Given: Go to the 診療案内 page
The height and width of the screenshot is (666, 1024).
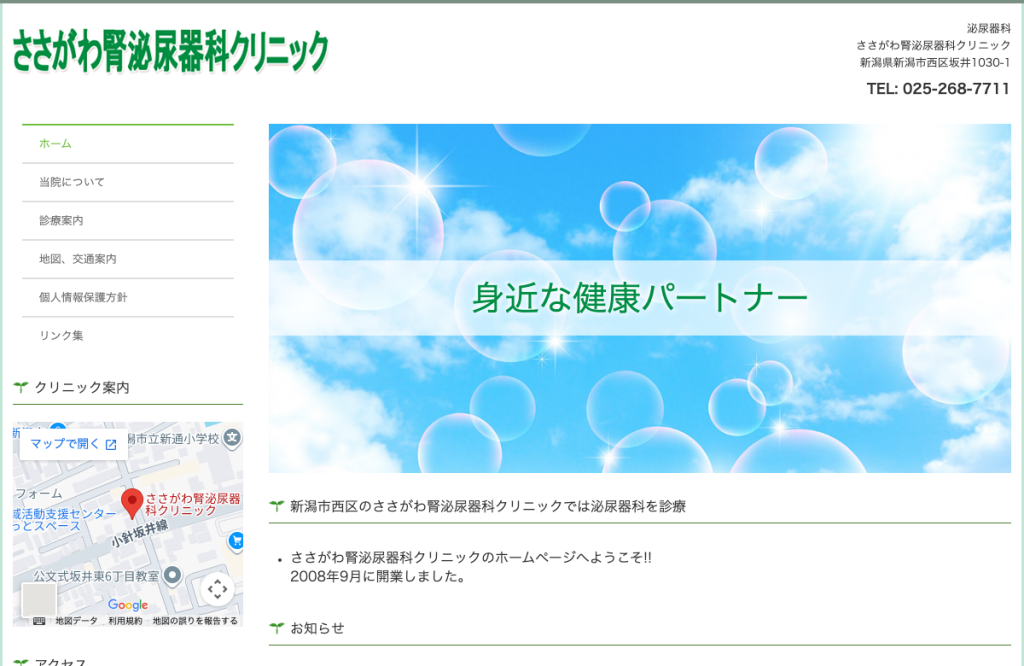Looking at the screenshot, I should tap(128, 221).
